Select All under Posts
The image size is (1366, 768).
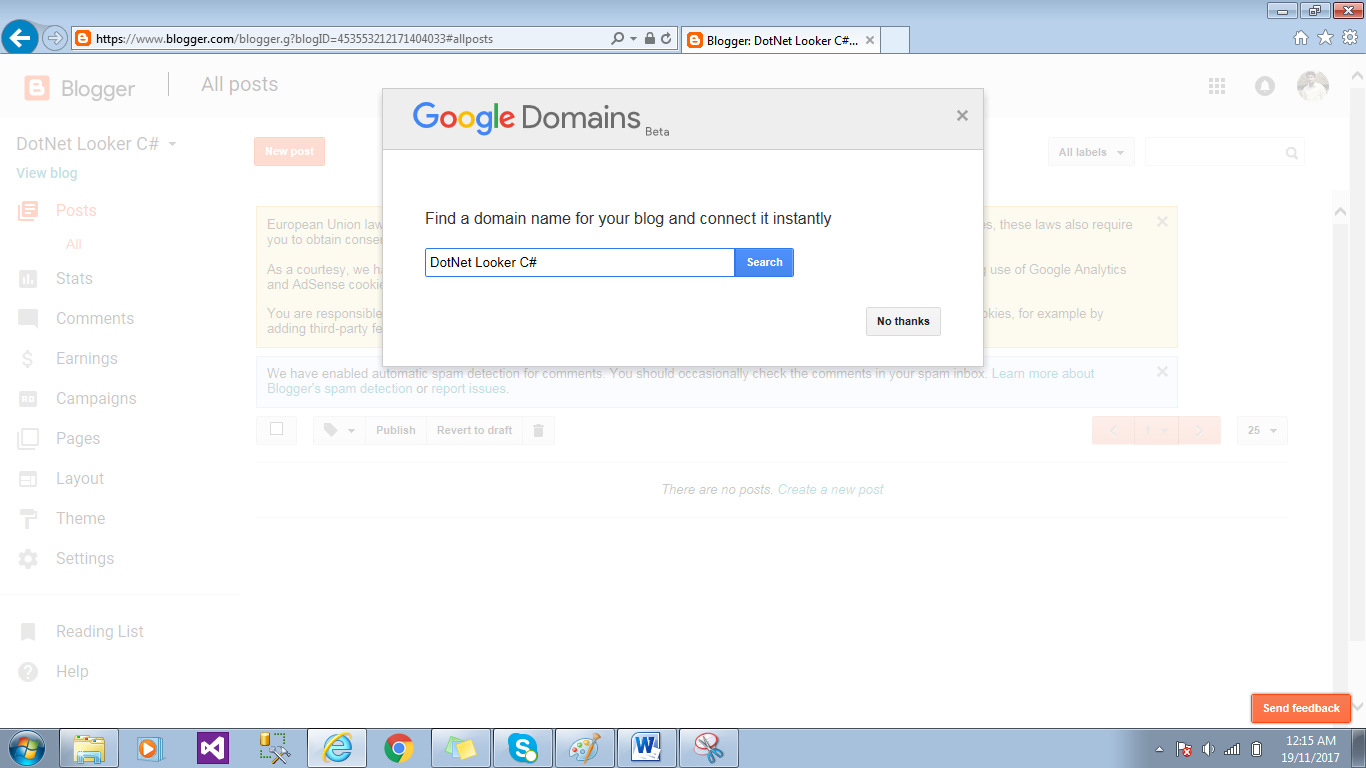pyautogui.click(x=74, y=244)
